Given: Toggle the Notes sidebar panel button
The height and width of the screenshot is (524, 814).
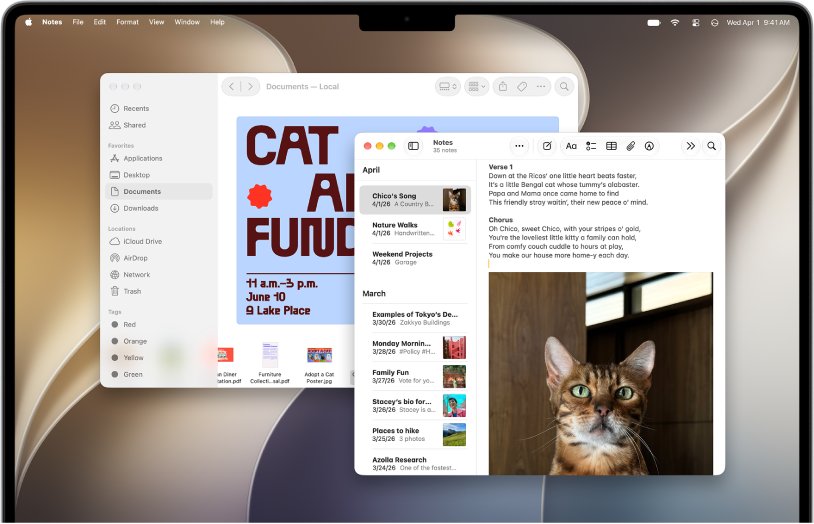Looking at the screenshot, I should tap(413, 146).
